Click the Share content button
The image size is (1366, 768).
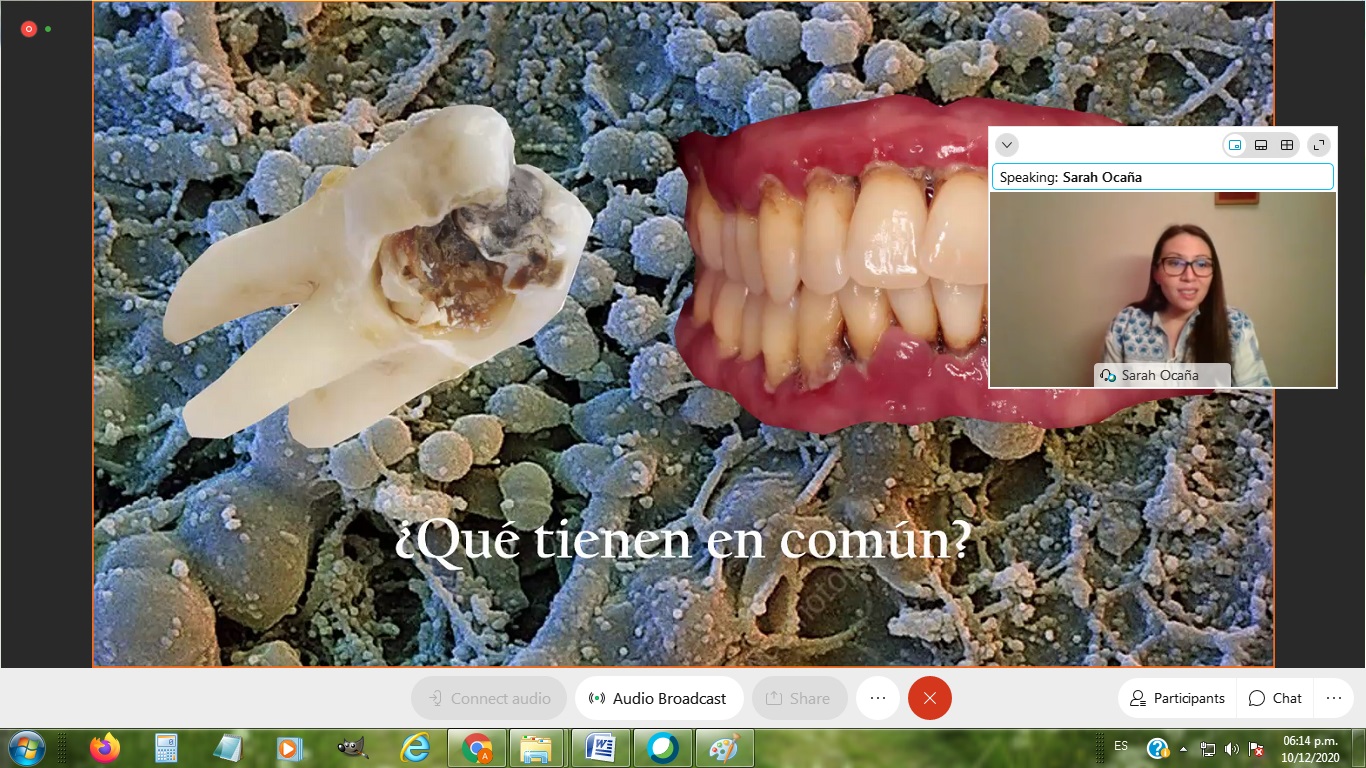click(799, 698)
